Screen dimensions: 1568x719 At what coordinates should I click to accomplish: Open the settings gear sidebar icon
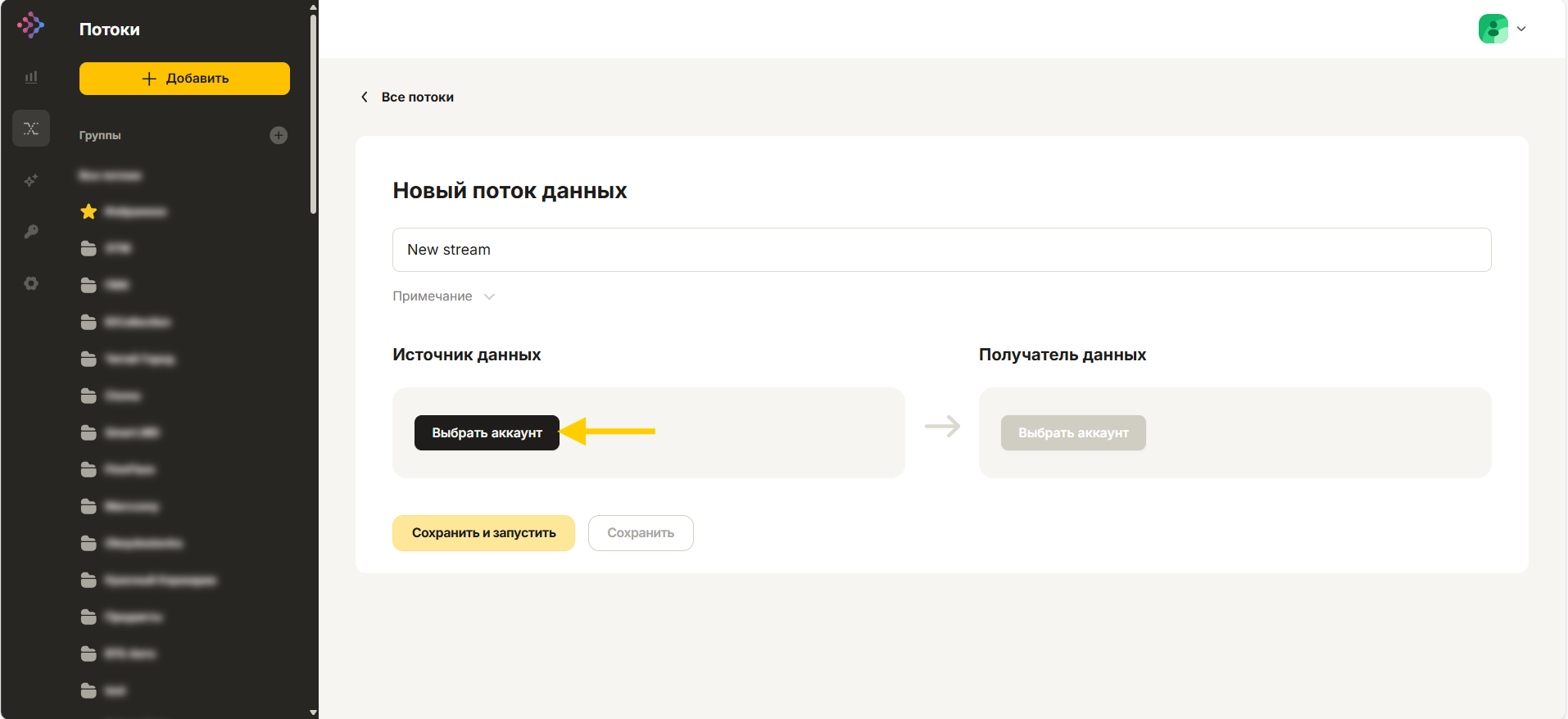click(31, 283)
